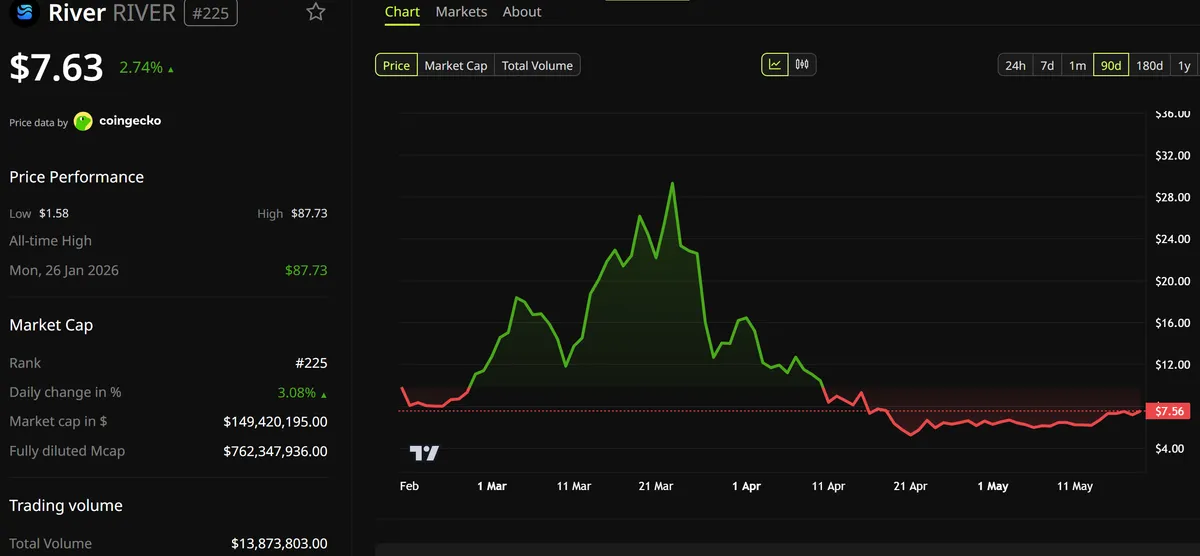The height and width of the screenshot is (556, 1200).
Task: Switch to line chart view icon
Action: coord(775,65)
